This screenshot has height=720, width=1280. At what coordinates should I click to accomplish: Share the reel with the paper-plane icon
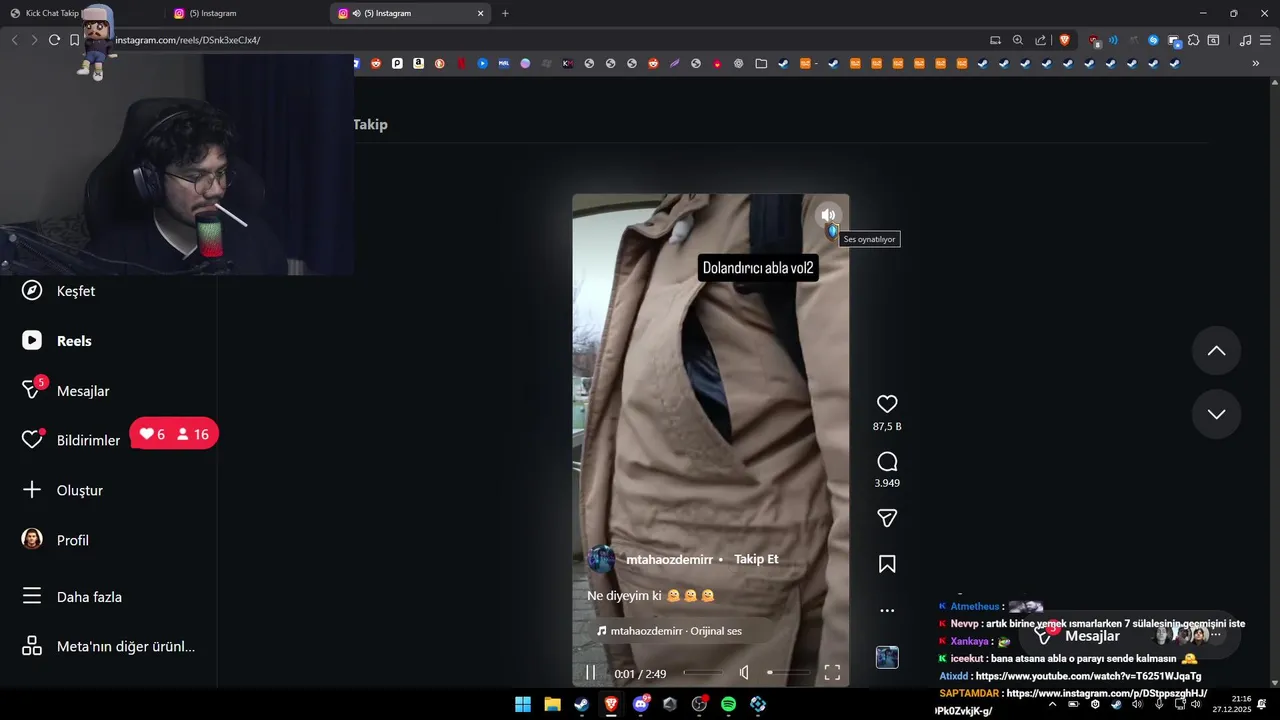click(x=887, y=518)
